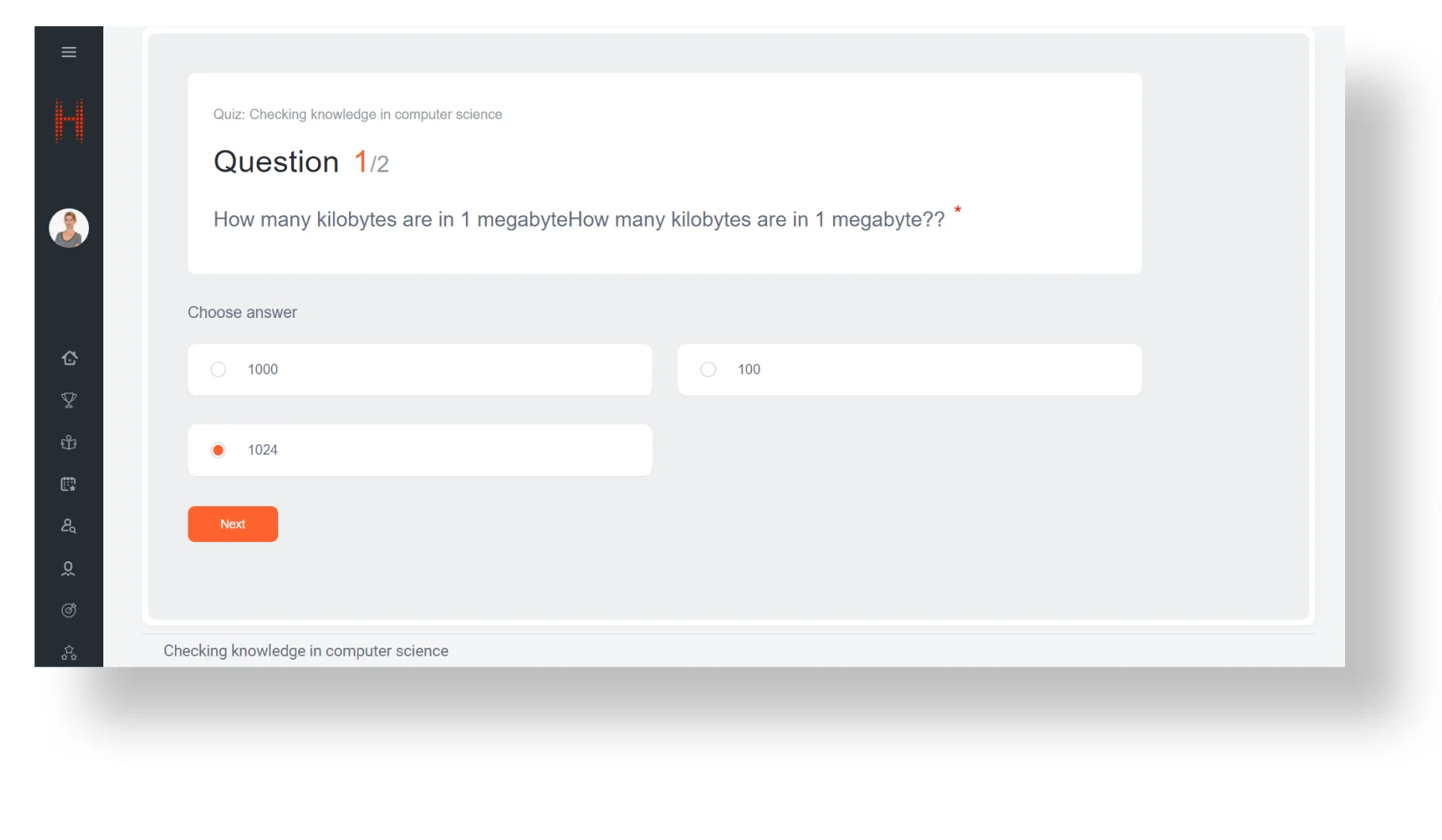Click the quiz title breadcrumb text
The width and height of the screenshot is (1442, 840).
tap(358, 114)
